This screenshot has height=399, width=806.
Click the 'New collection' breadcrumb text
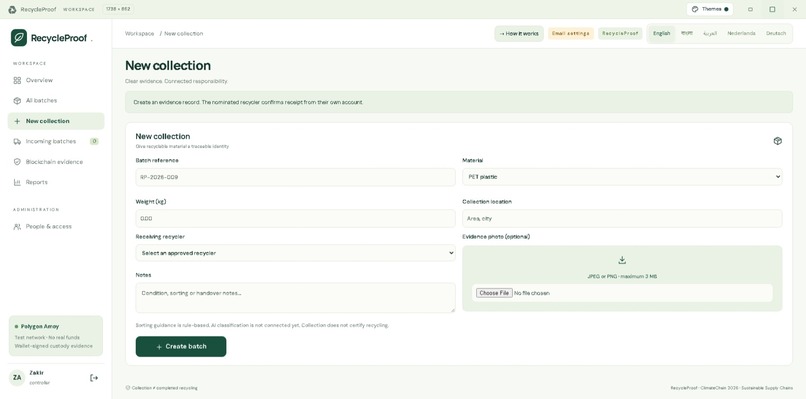point(184,33)
